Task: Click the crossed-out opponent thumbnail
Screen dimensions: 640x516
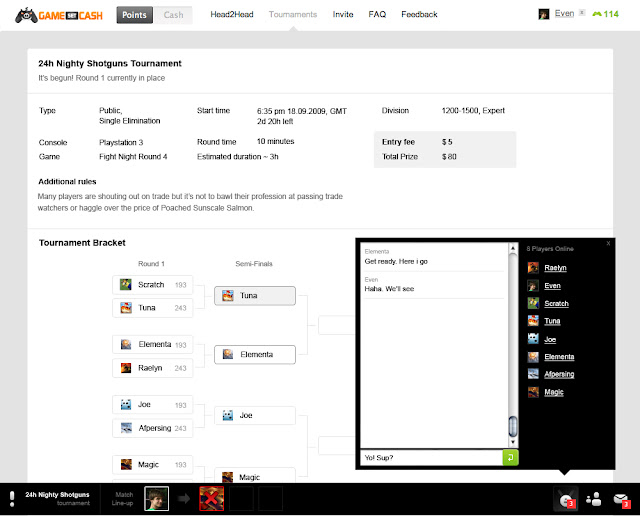Action: tap(211, 498)
